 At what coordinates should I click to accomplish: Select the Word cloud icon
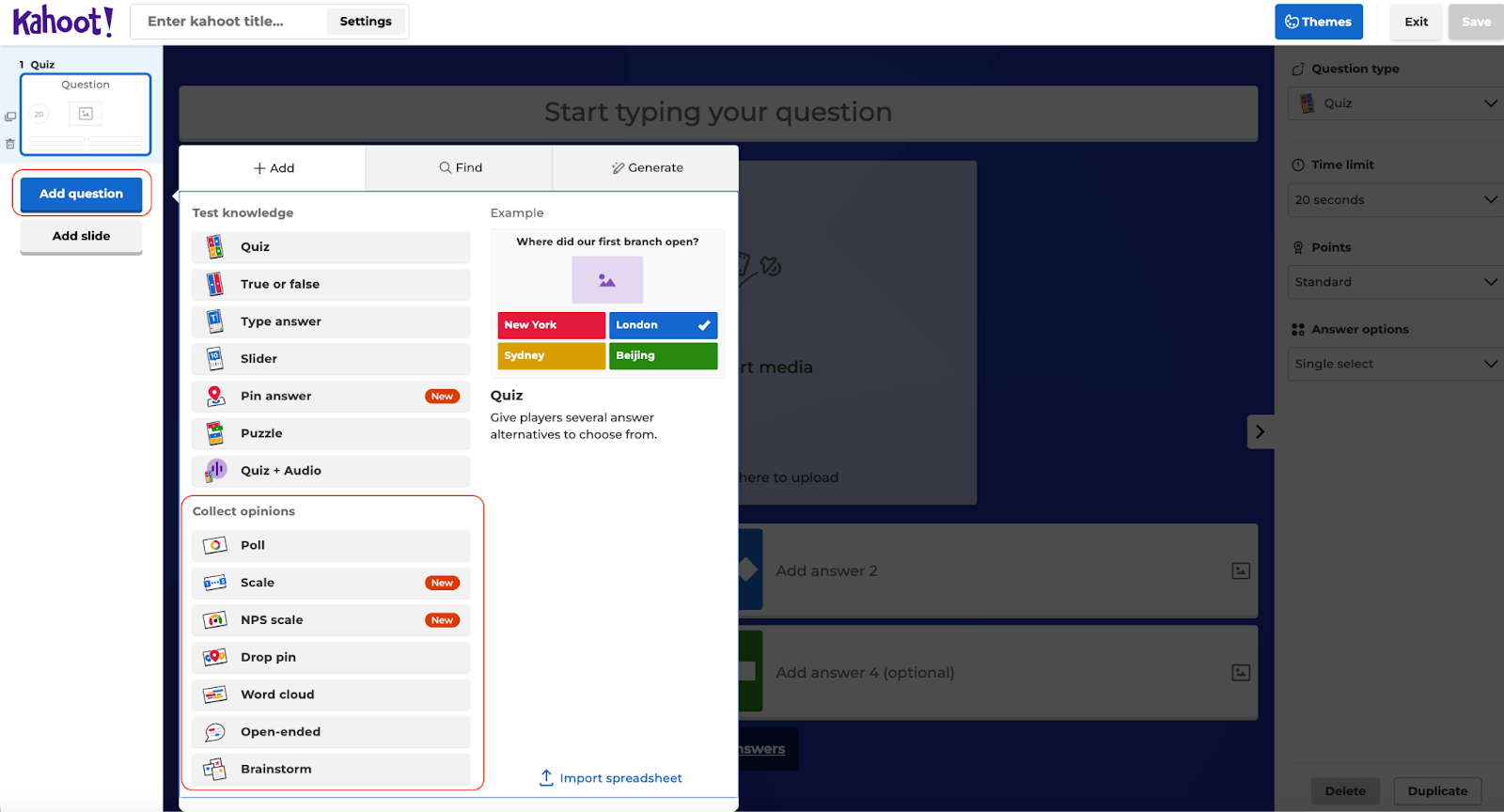pos(215,695)
